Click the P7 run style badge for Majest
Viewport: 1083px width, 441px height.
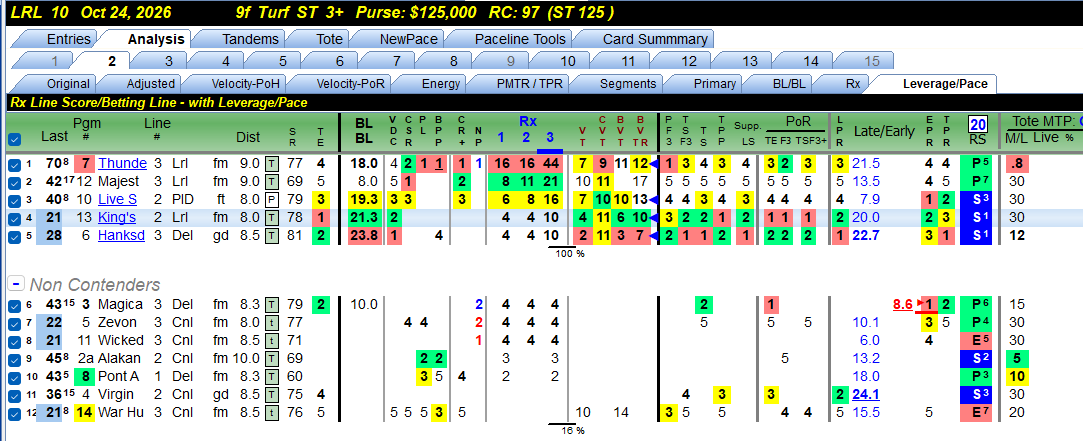point(977,182)
